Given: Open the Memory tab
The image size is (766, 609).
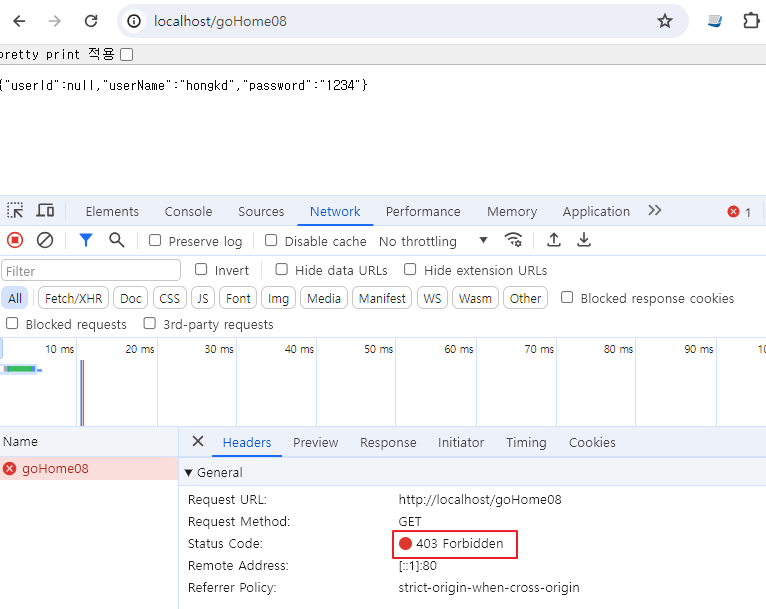Looking at the screenshot, I should (x=512, y=211).
